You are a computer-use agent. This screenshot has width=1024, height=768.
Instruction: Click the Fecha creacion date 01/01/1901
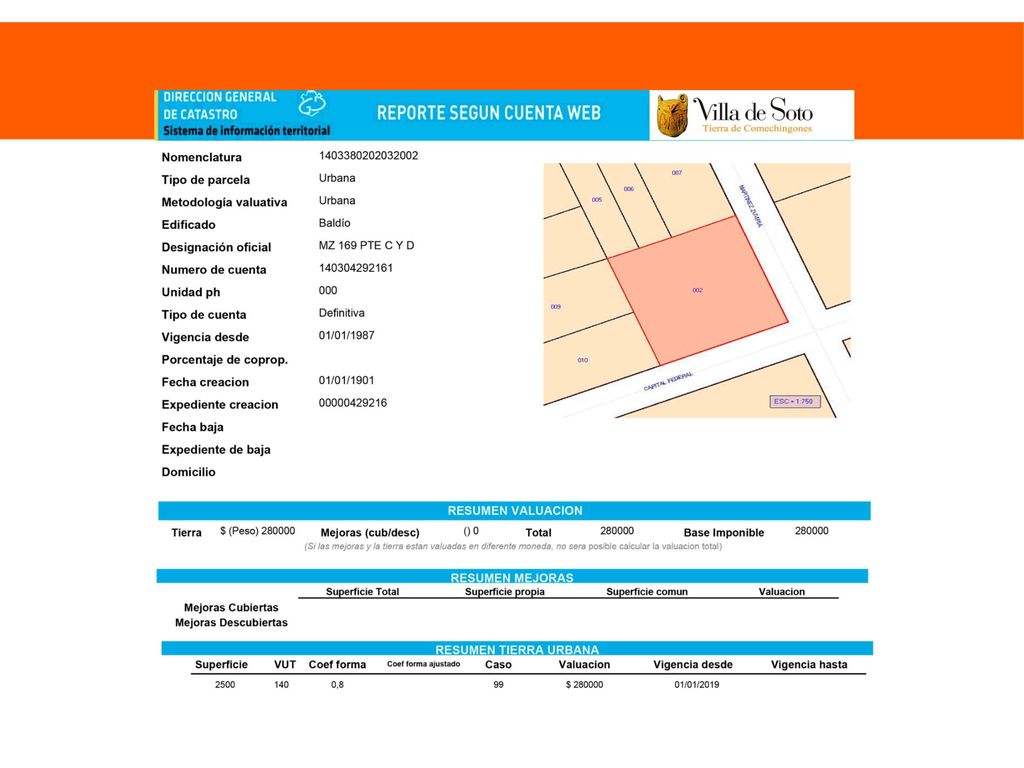pos(347,380)
